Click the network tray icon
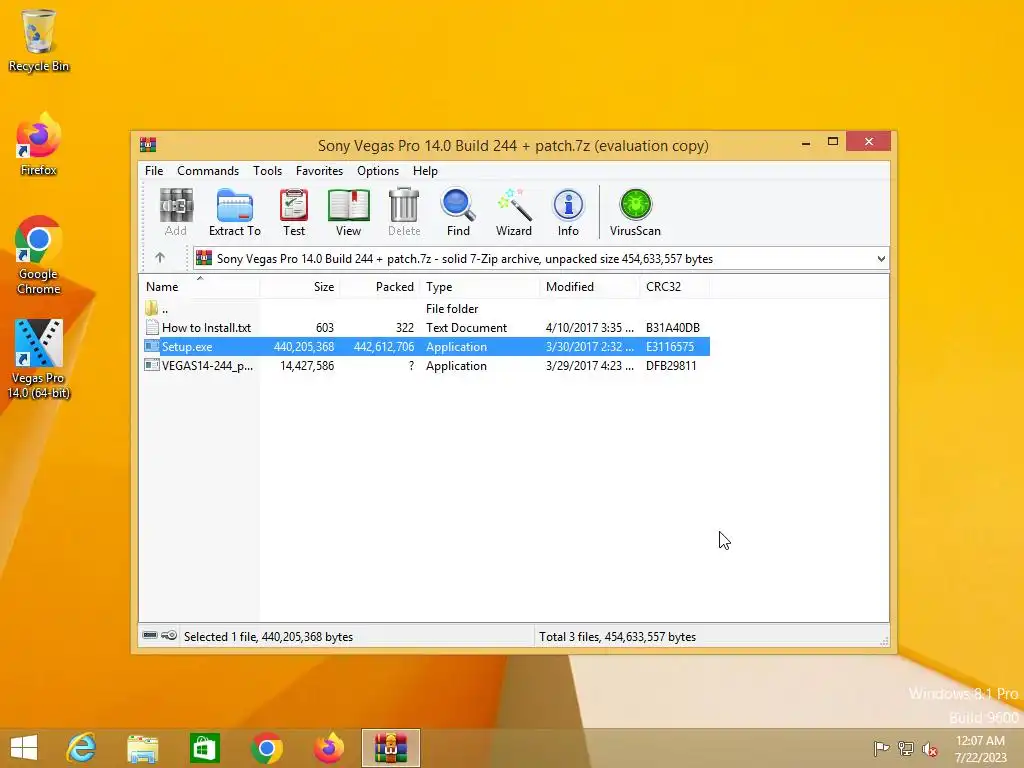This screenshot has width=1024, height=768. [x=905, y=748]
